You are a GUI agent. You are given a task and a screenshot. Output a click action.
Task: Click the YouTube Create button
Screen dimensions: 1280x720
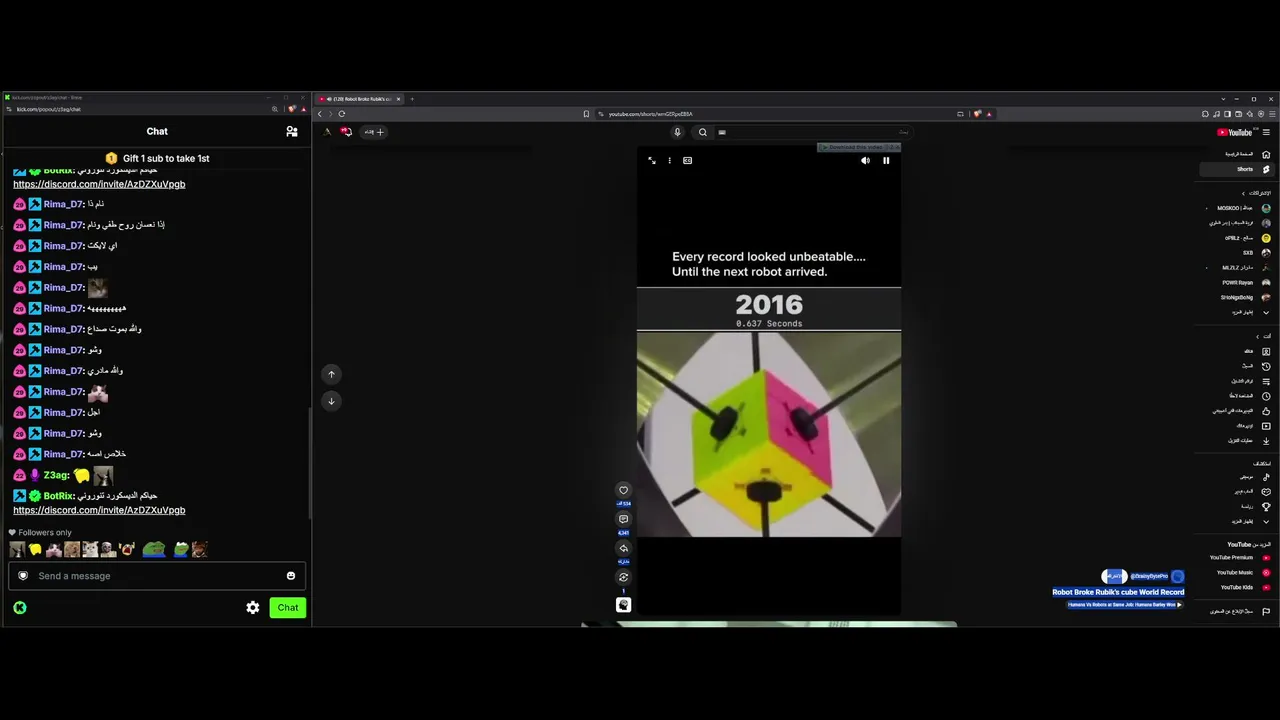[374, 132]
